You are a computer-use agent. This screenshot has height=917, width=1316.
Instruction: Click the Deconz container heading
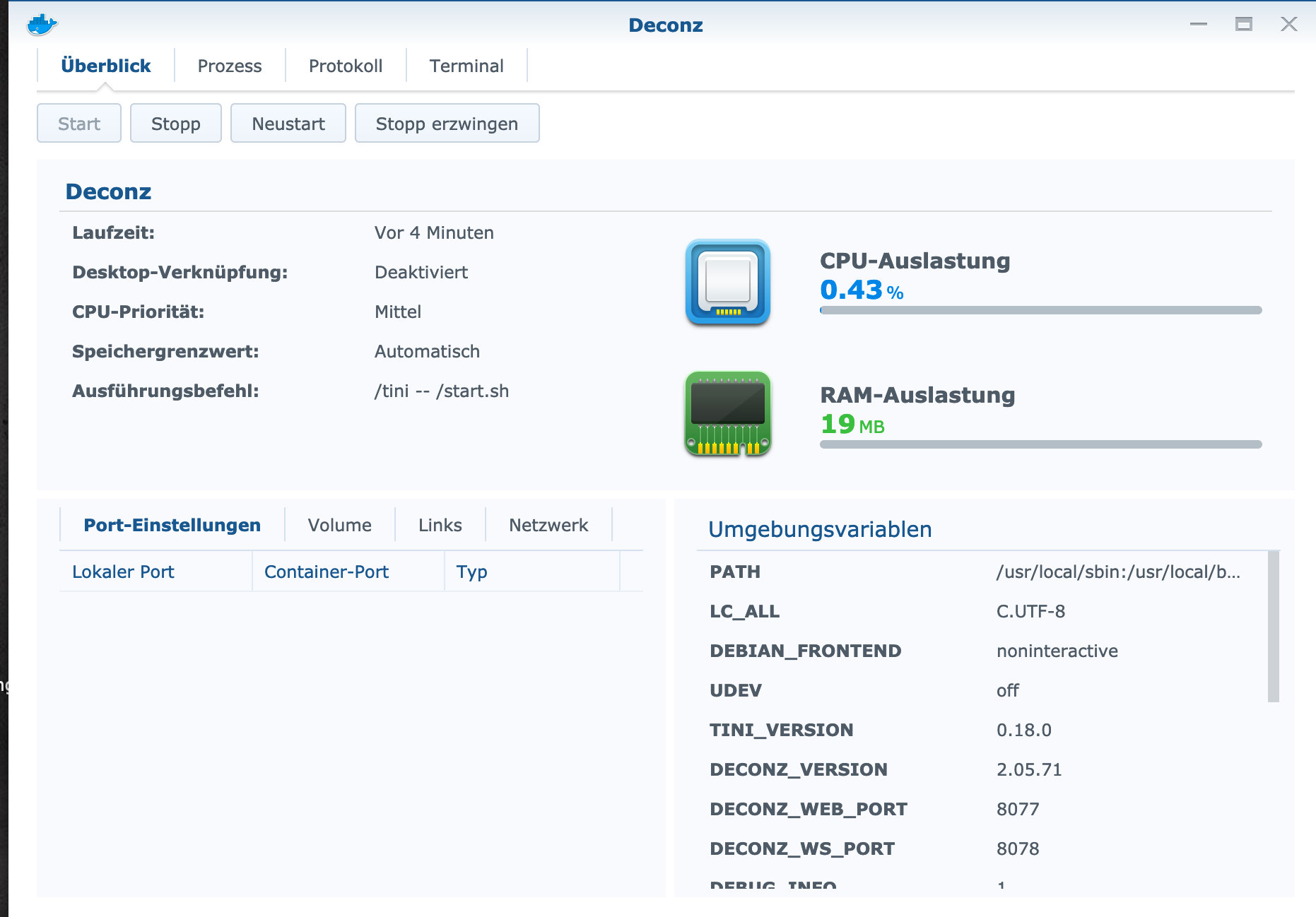108,191
